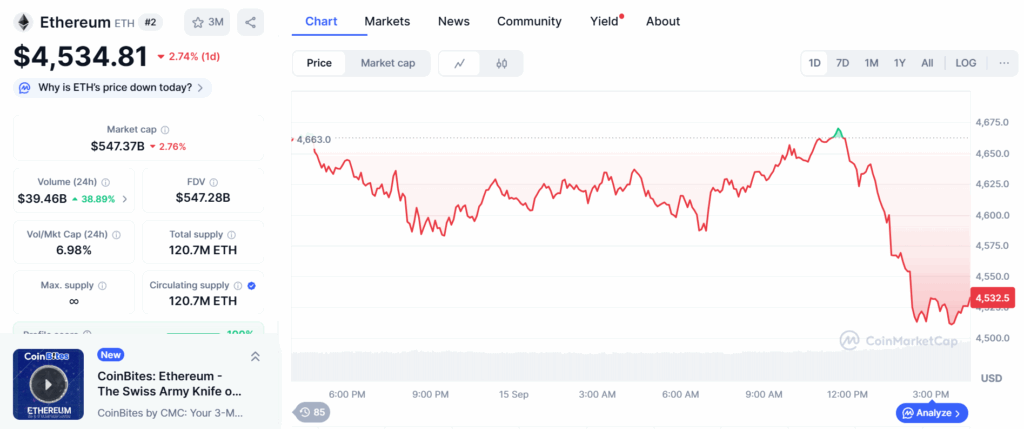Add Ethereum to watchlist via star button

pos(208,22)
